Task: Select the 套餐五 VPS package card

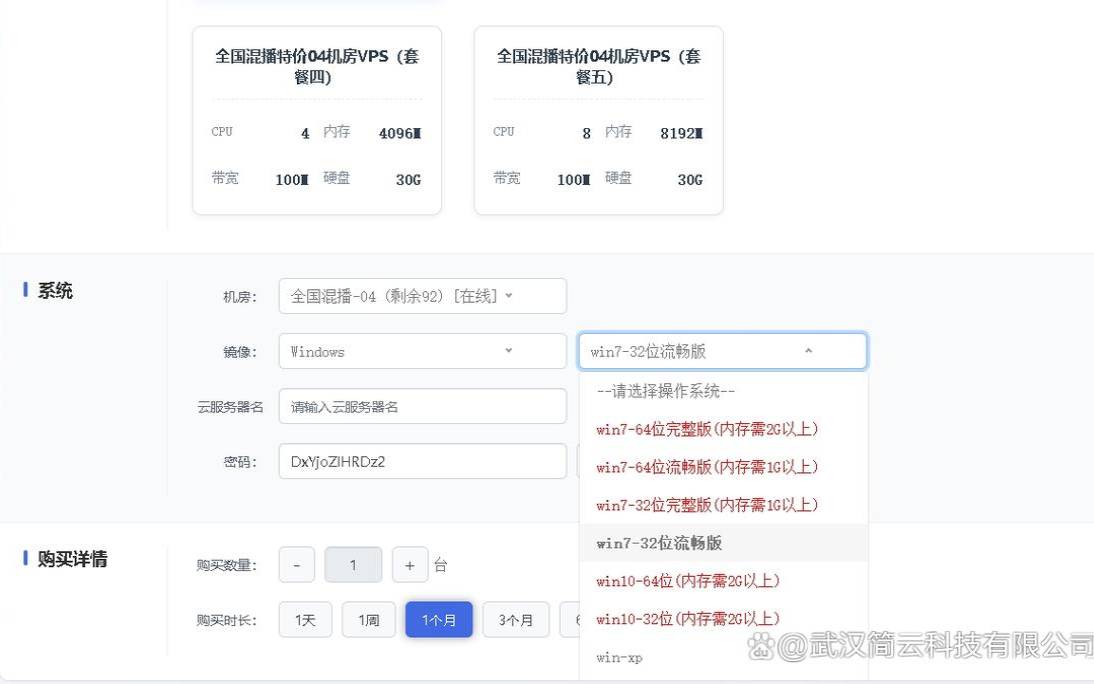Action: 598,120
